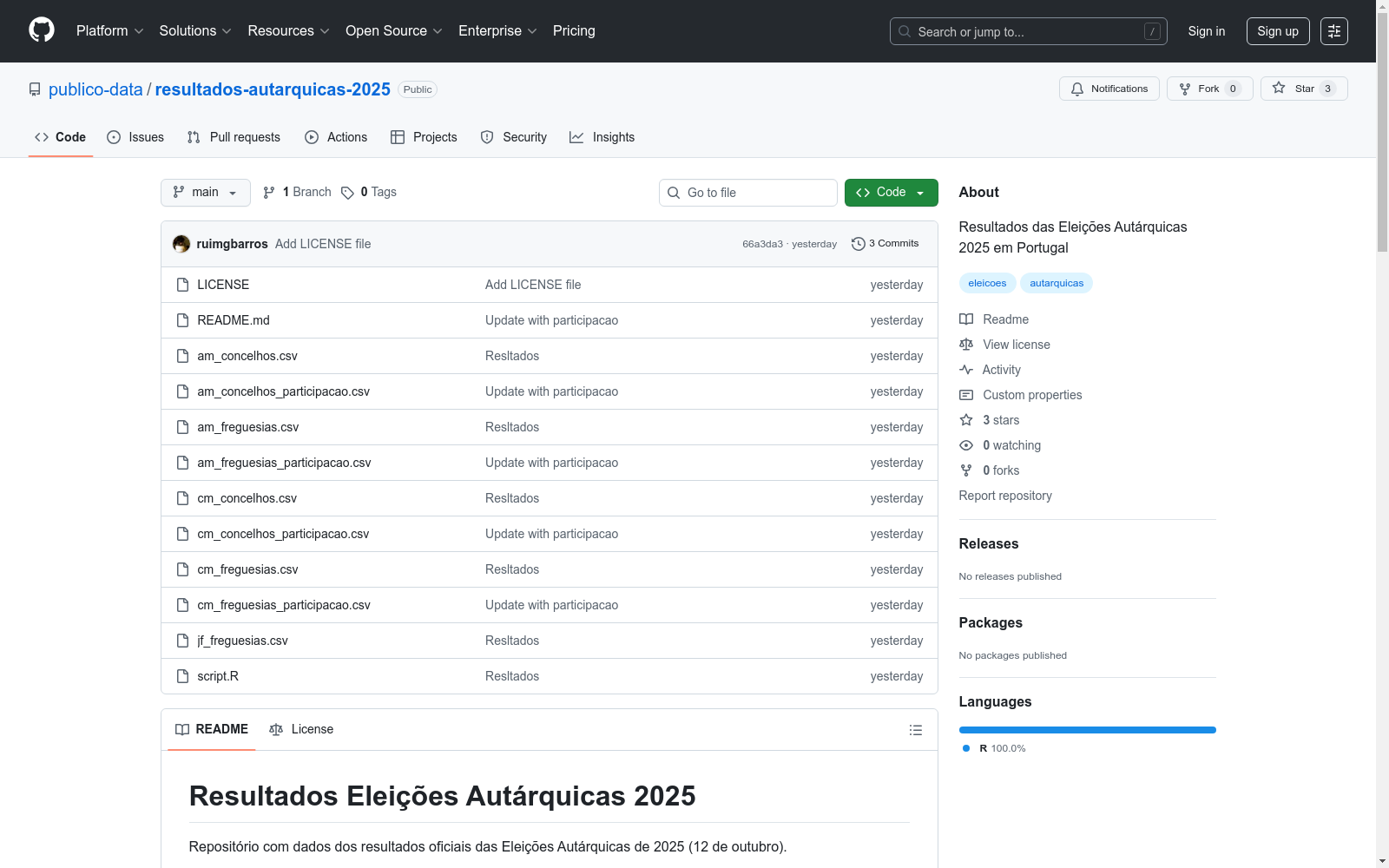
Task: Click the Notifications button
Action: pyautogui.click(x=1109, y=89)
